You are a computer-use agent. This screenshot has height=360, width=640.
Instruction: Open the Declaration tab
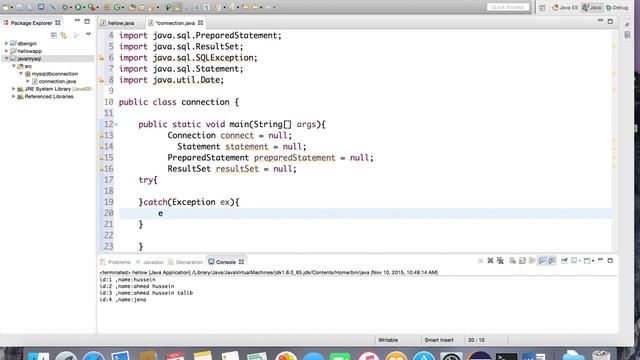coord(186,262)
